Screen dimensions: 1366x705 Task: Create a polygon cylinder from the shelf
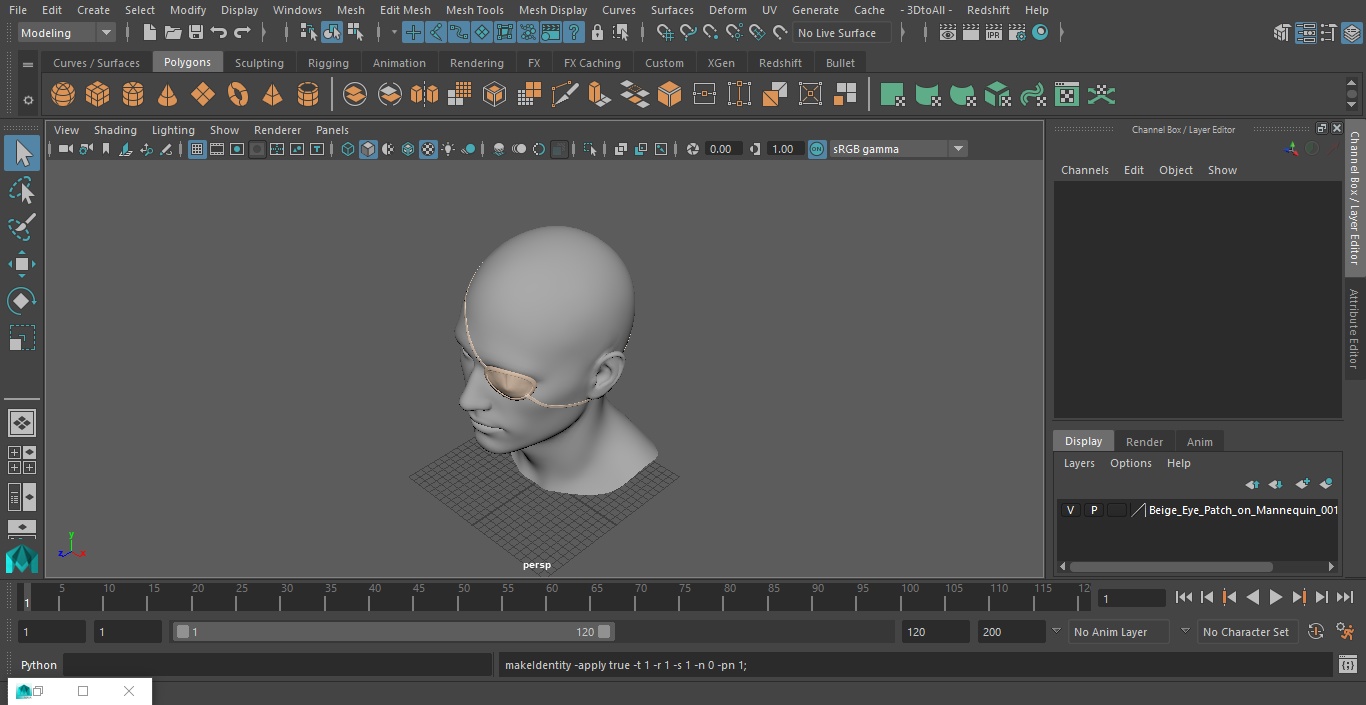133,95
